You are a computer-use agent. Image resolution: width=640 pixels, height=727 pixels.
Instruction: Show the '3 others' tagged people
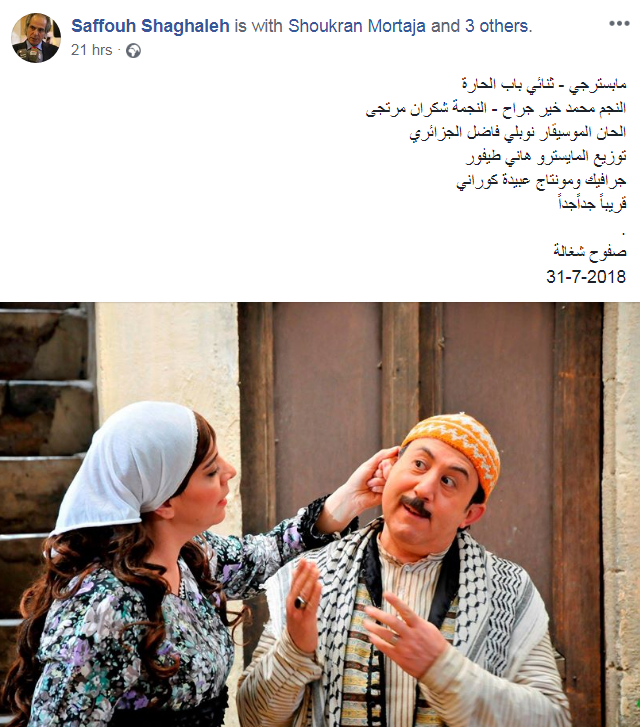point(498,26)
